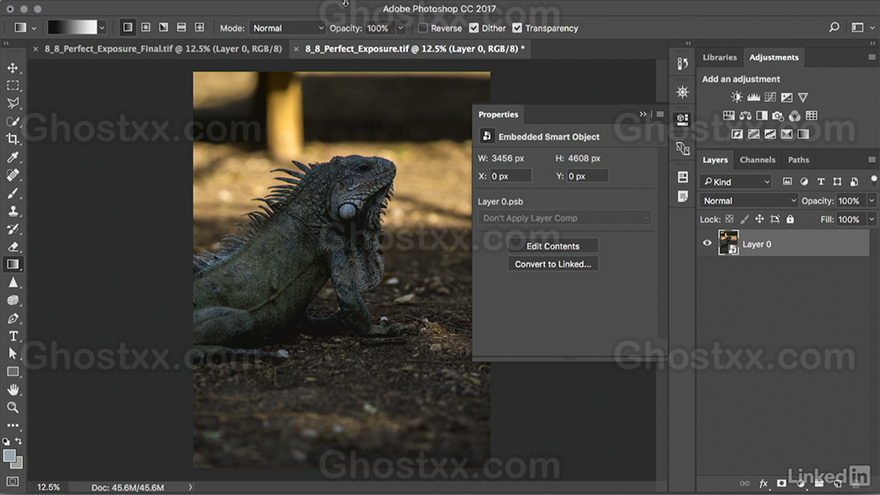This screenshot has height=495, width=880.
Task: Add a Curves adjustment
Action: pos(770,97)
